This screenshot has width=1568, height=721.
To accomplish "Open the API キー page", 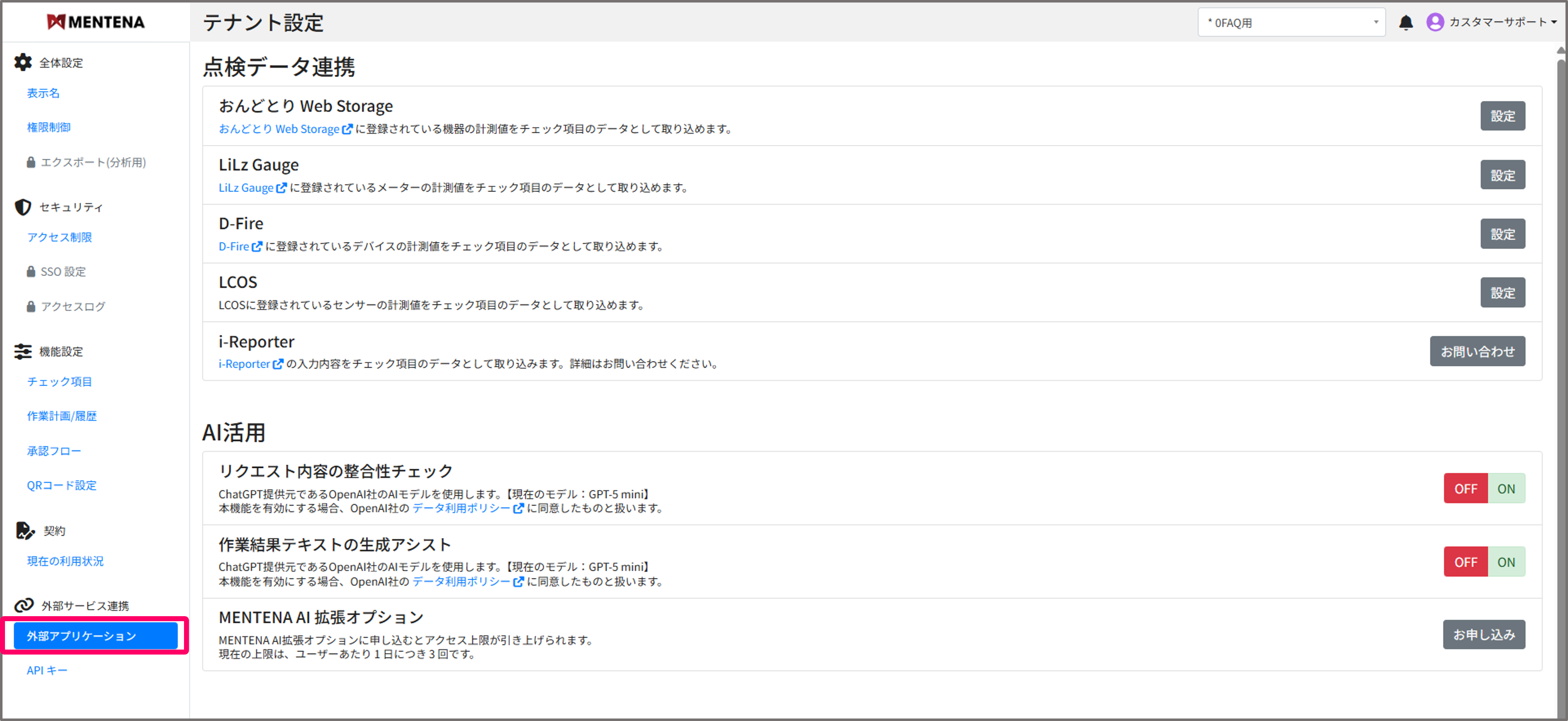I will click(47, 670).
